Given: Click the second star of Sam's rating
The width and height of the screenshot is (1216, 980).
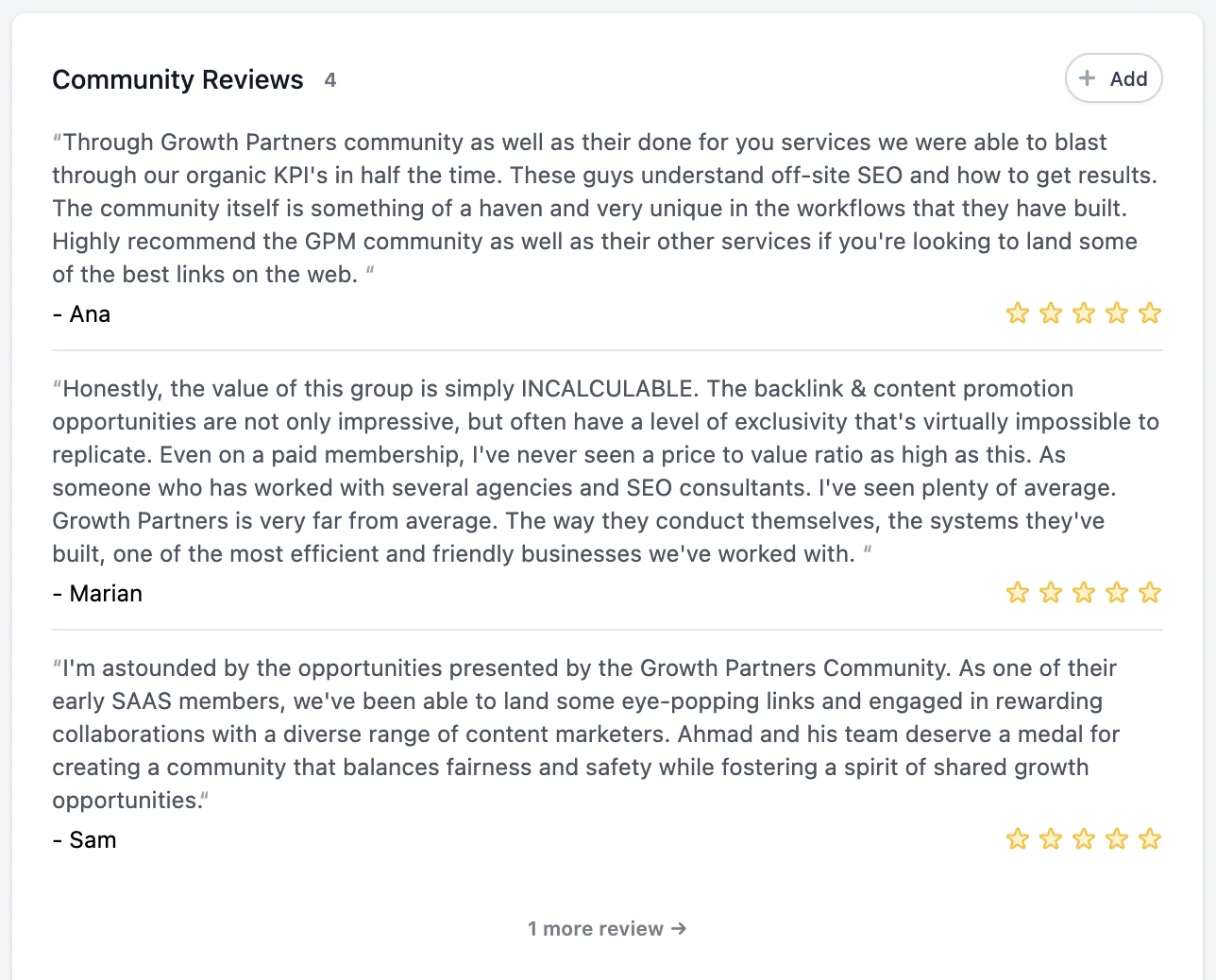Looking at the screenshot, I should (x=1051, y=838).
